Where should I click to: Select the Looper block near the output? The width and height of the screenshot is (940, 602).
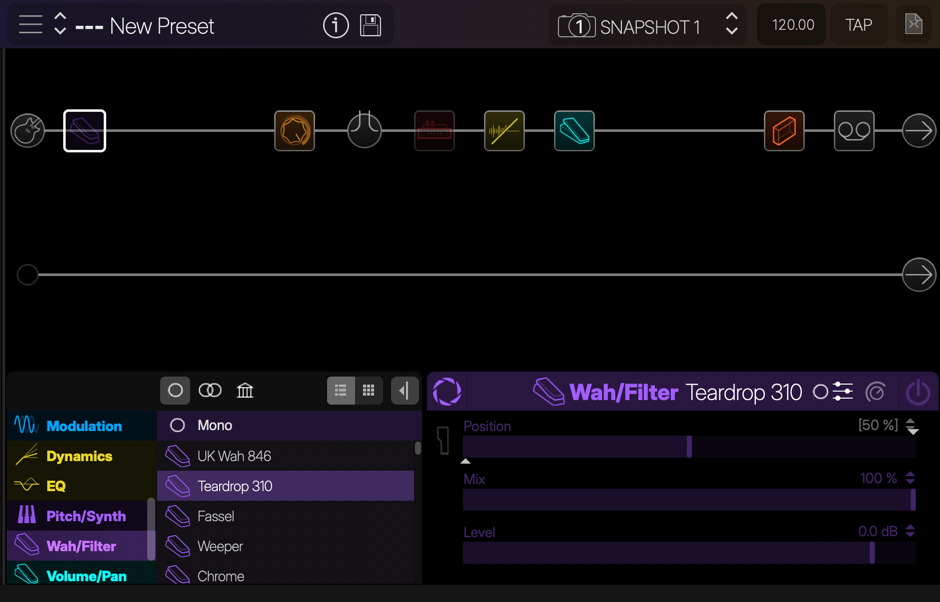pos(852,130)
